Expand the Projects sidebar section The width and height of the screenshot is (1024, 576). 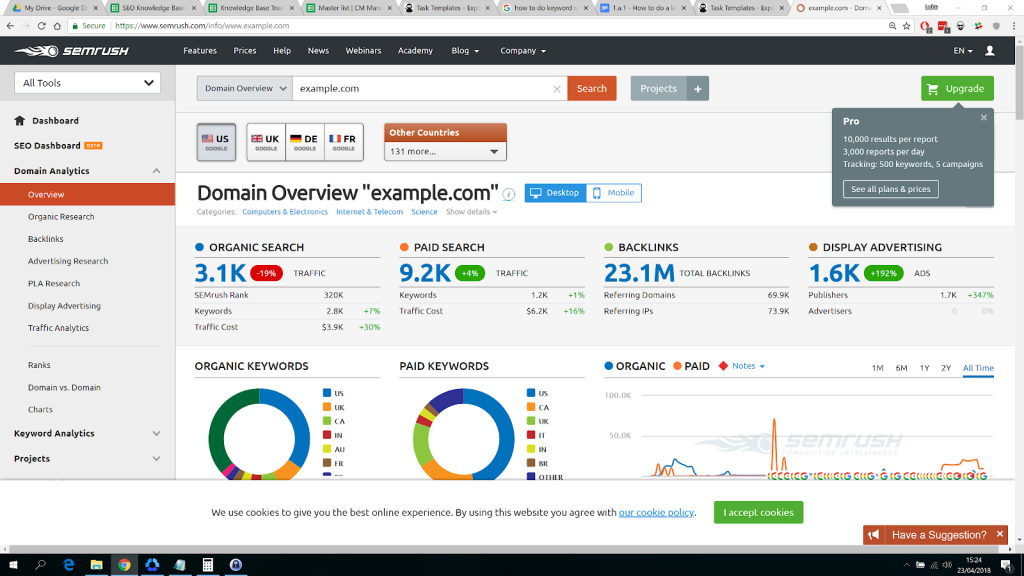[156, 459]
